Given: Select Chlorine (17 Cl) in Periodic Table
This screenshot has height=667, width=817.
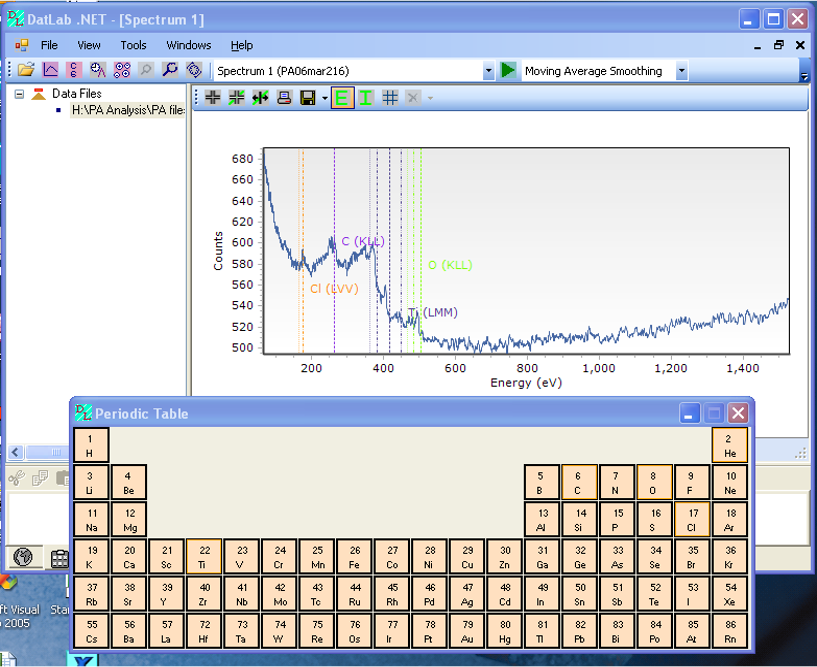Looking at the screenshot, I should tap(691, 520).
